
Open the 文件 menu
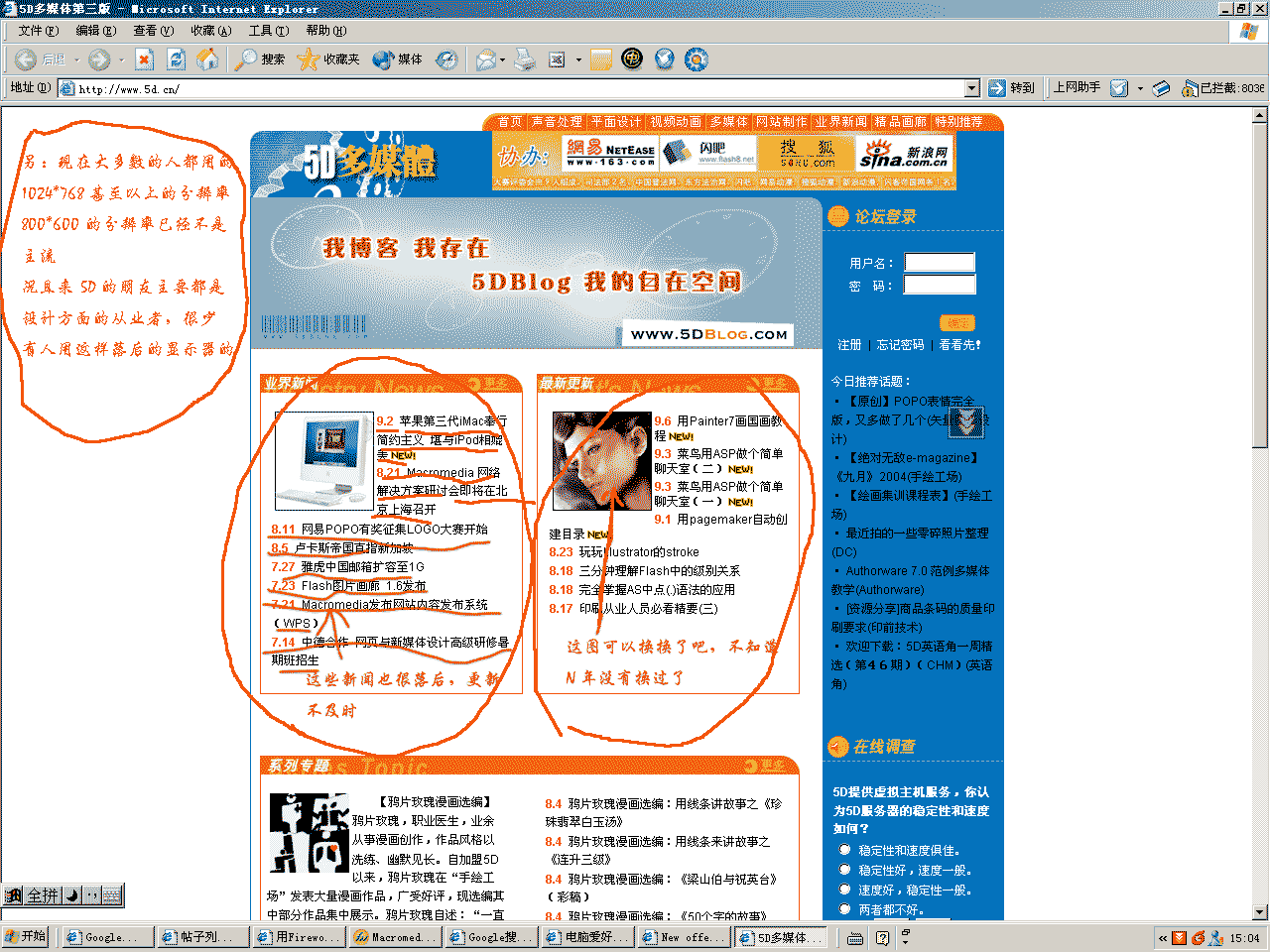point(37,31)
